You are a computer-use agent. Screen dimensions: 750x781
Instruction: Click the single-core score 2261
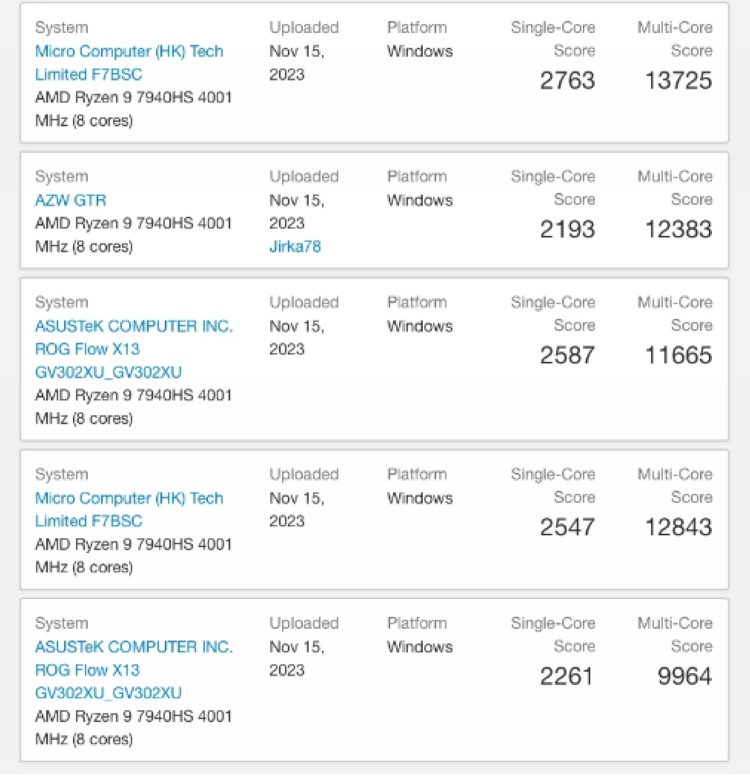pos(567,677)
